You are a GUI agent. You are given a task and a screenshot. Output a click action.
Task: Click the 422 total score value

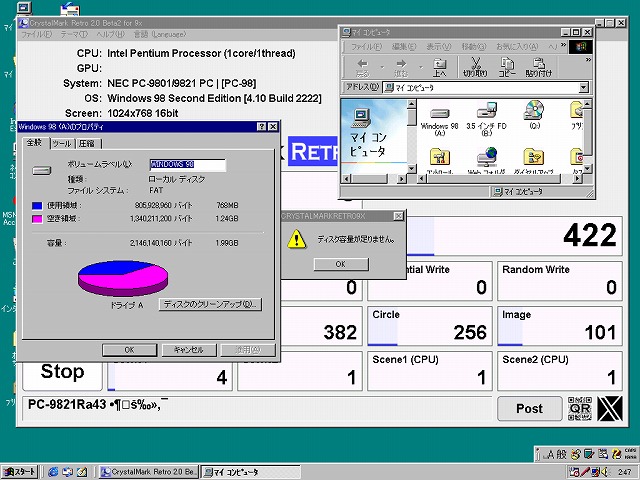click(x=589, y=236)
